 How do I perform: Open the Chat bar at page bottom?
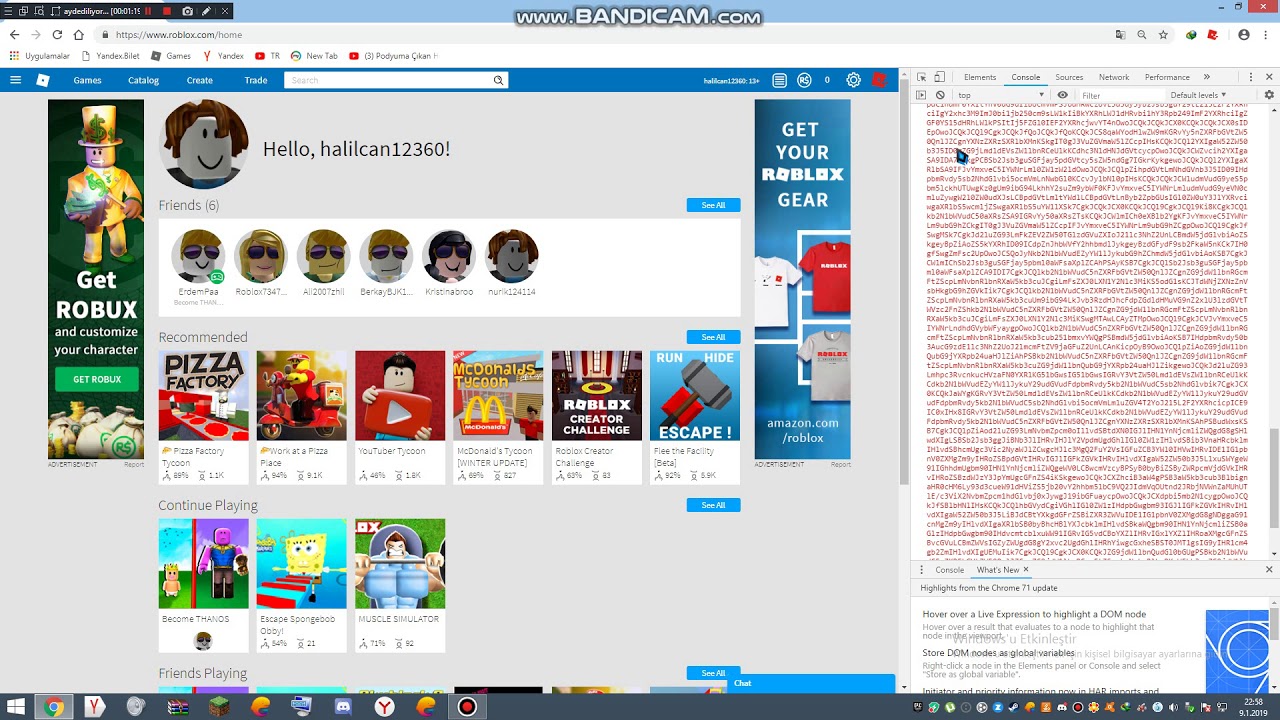(812, 684)
